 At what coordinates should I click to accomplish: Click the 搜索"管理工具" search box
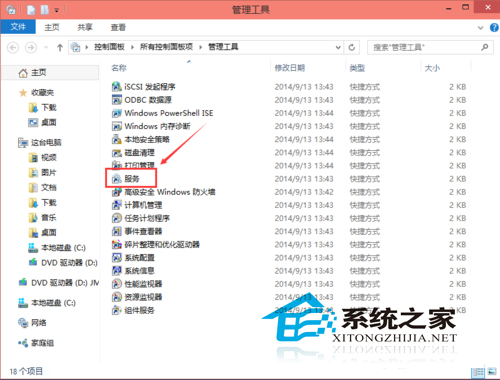[x=424, y=47]
